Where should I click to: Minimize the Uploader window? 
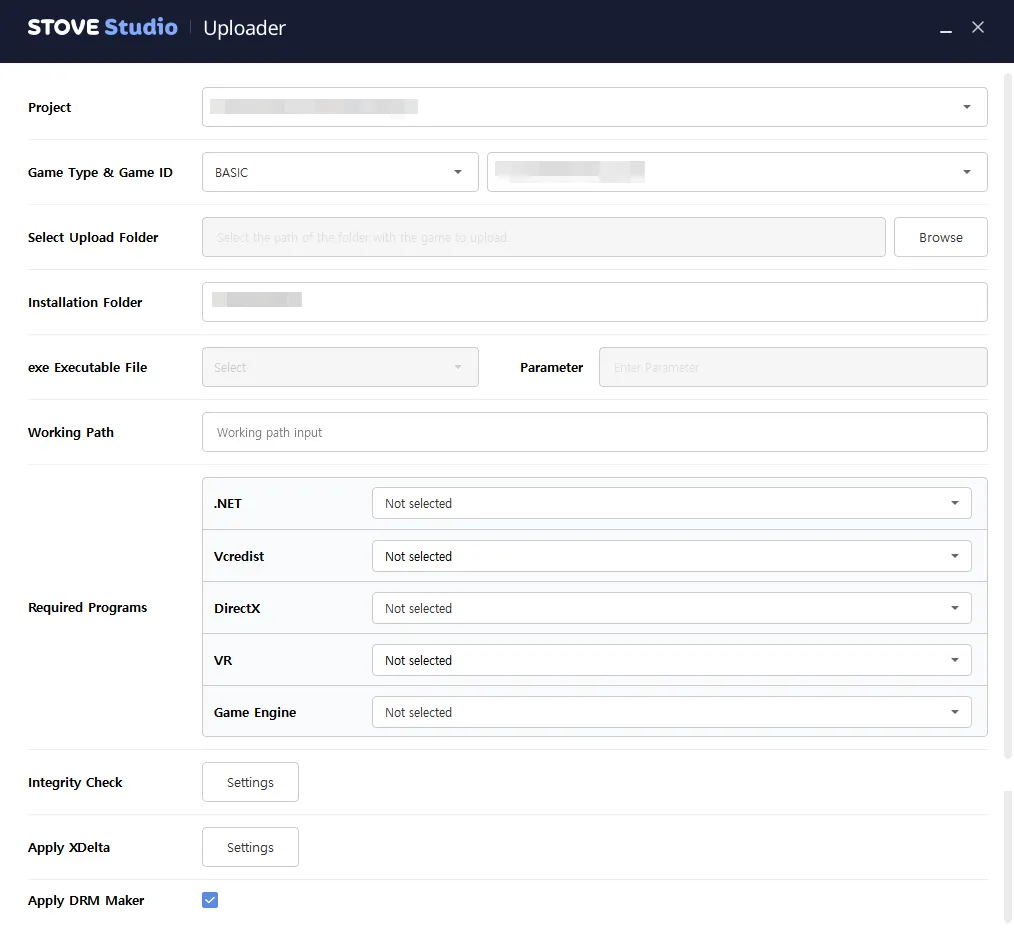coord(945,28)
